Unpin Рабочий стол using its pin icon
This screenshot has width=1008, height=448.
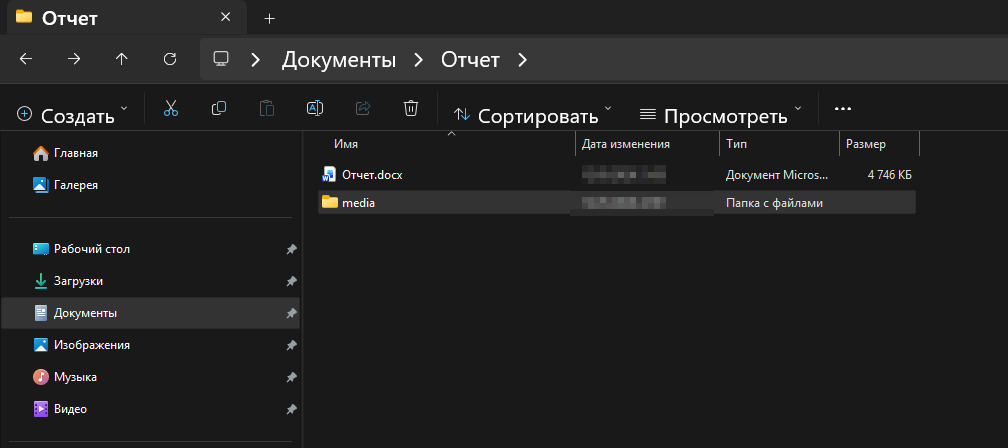(x=291, y=249)
